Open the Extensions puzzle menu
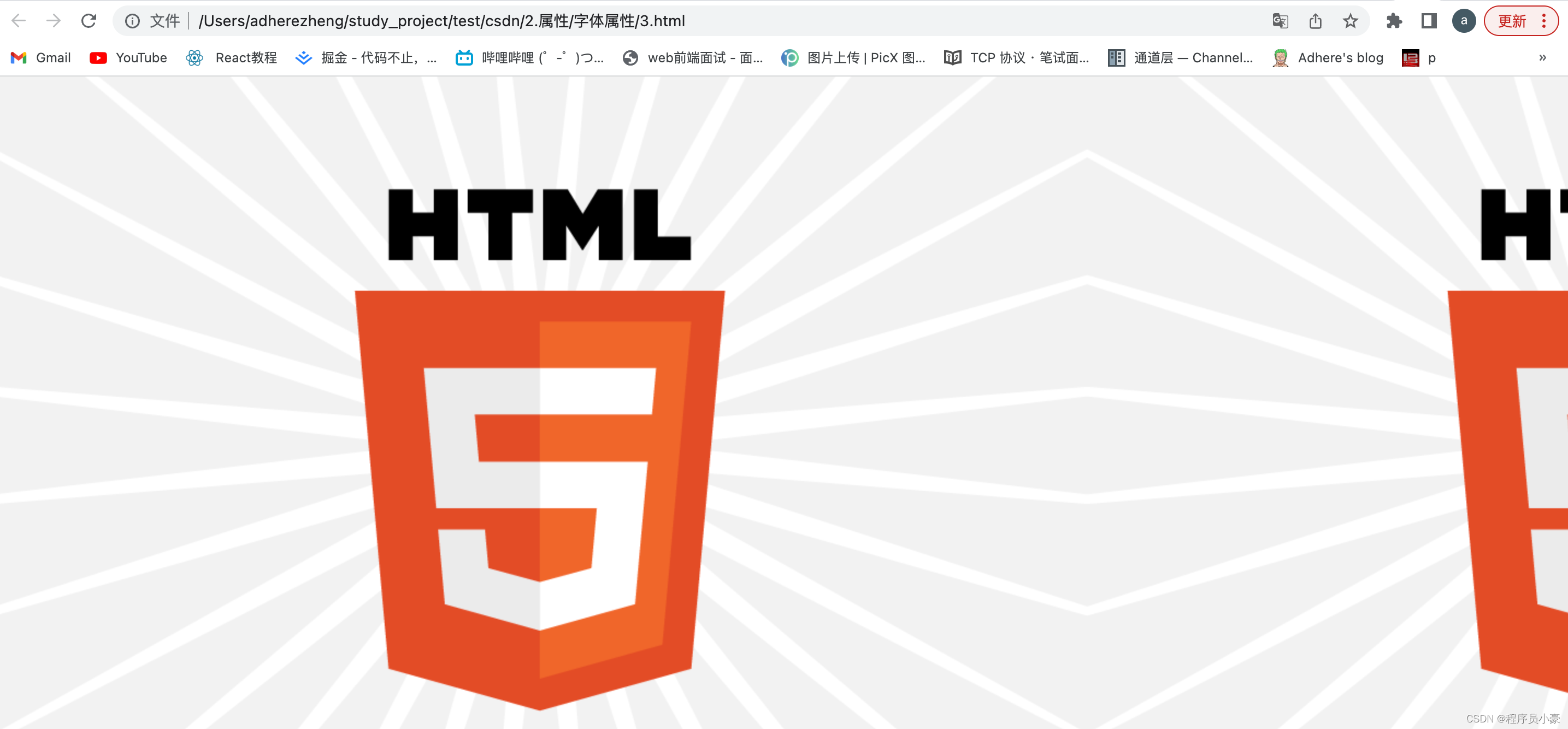1568x729 pixels. (x=1394, y=21)
